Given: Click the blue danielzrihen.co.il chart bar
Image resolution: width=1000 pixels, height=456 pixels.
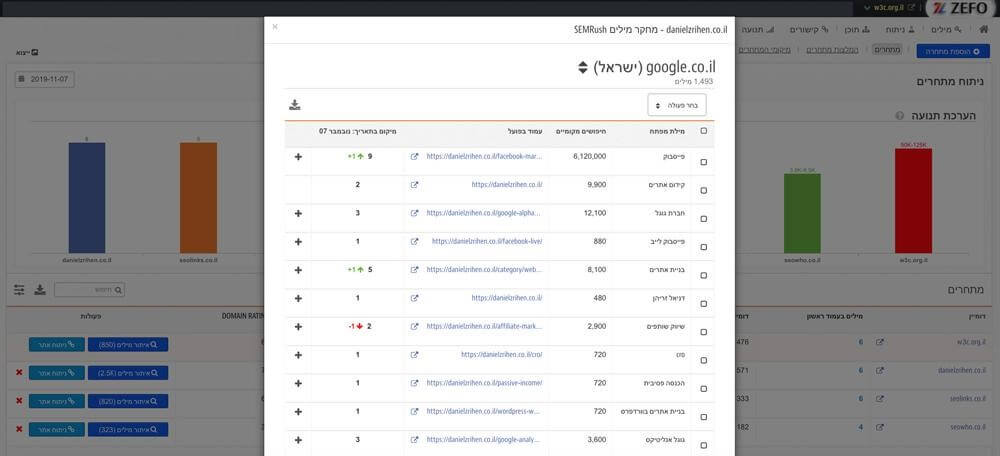Looking at the screenshot, I should tap(87, 198).
